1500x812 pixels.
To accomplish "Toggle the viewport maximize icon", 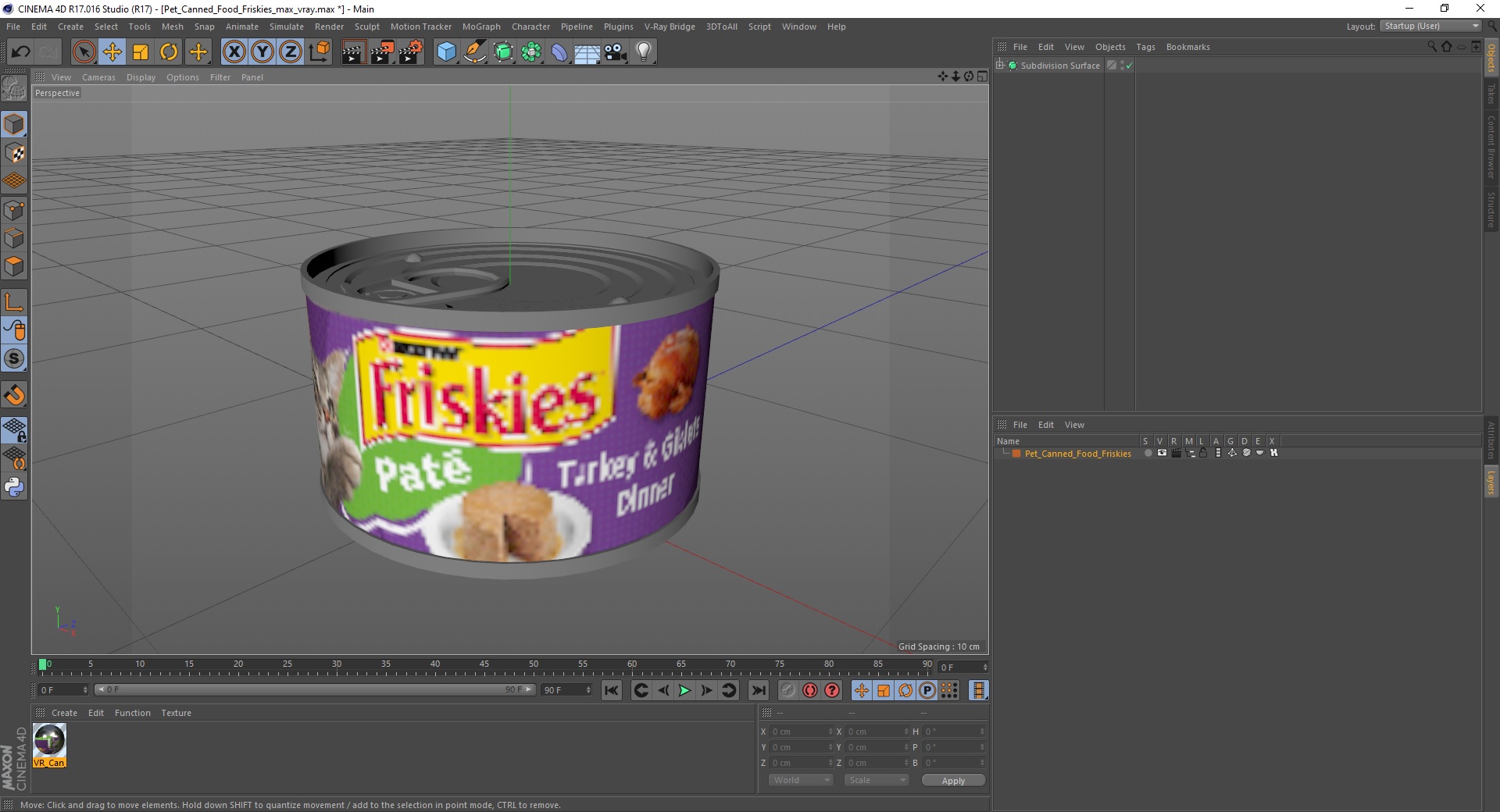I will coord(982,77).
